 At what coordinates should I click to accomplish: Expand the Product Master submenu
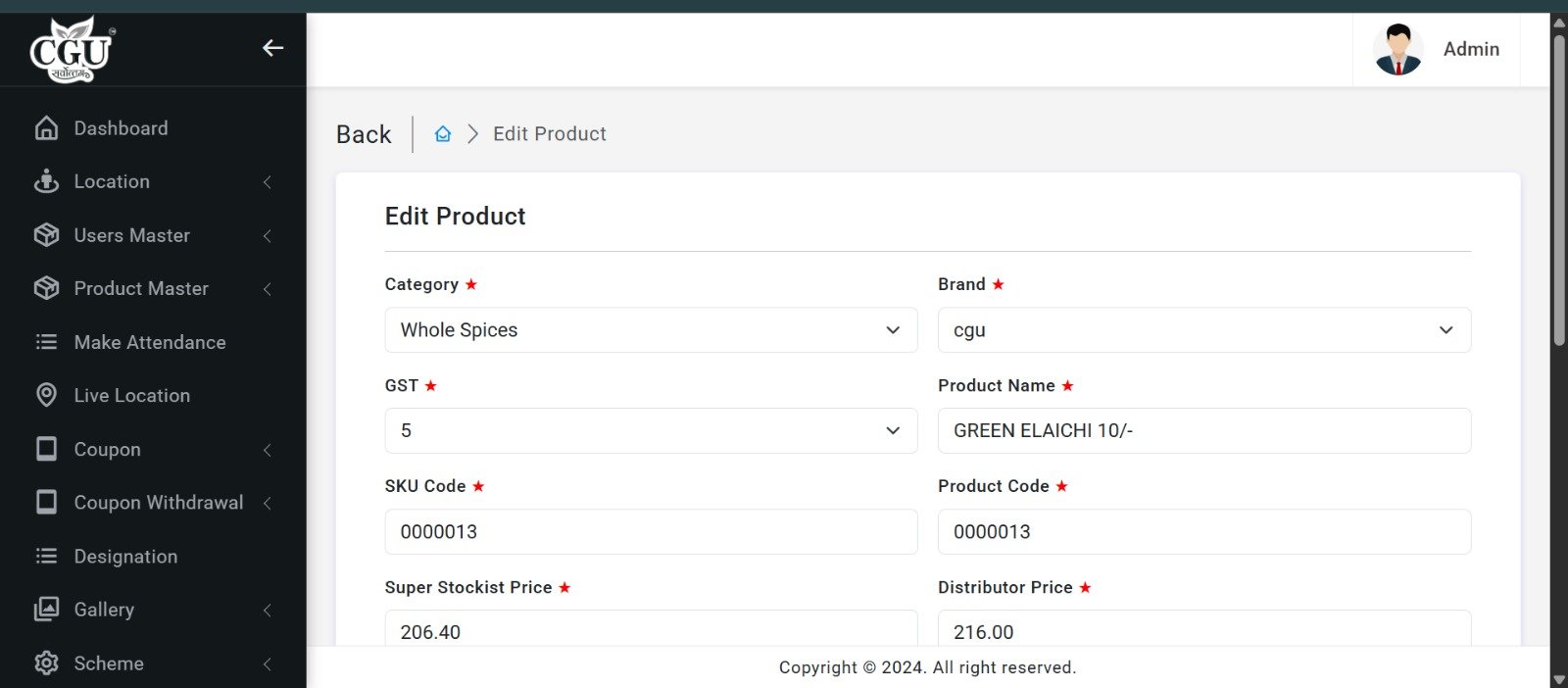[x=141, y=289]
